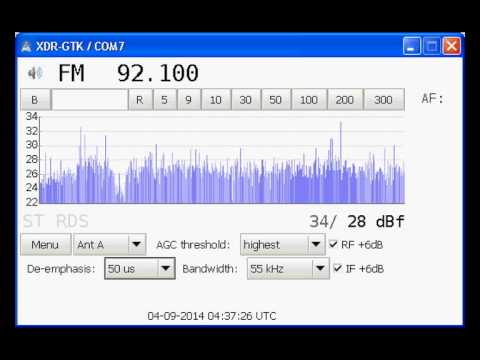The image size is (480, 360).
Task: Set step to 100 kHz
Action: [309, 100]
